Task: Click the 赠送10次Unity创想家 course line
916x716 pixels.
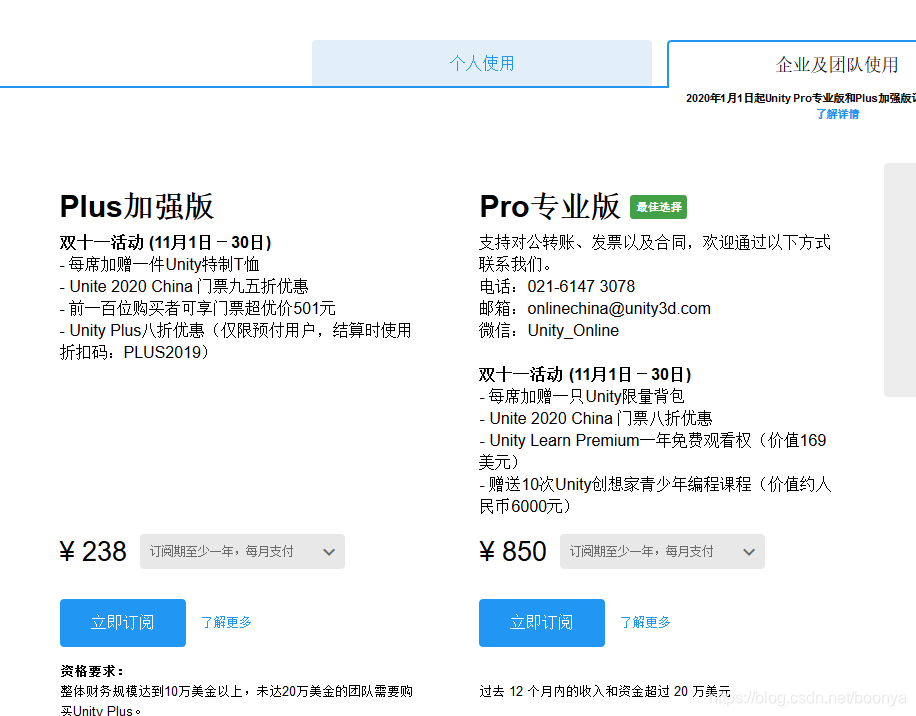Action: (x=655, y=495)
